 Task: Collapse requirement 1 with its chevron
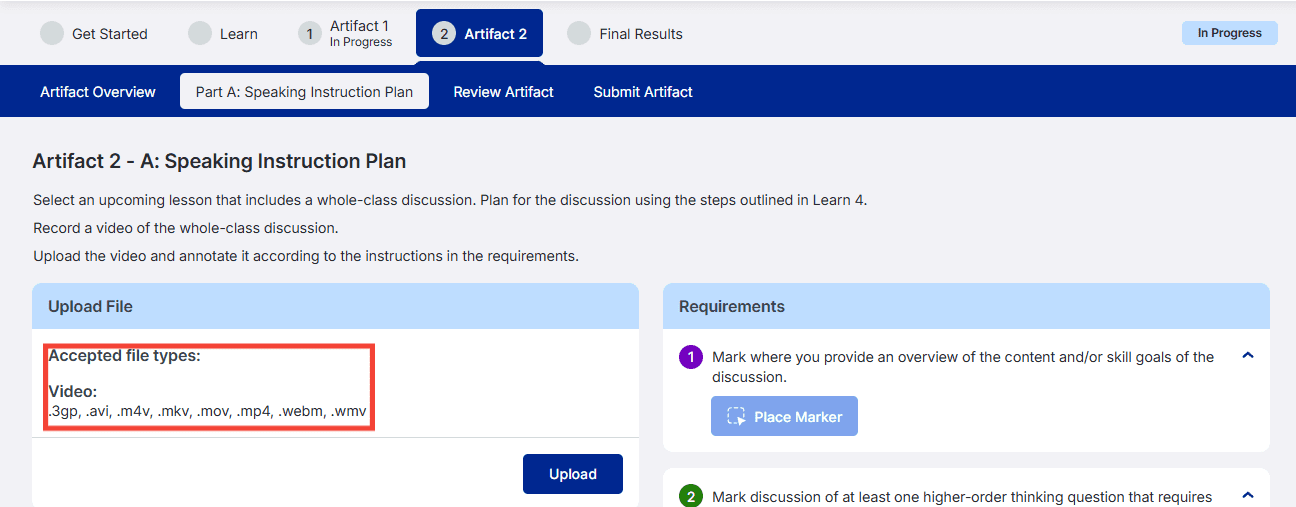click(1247, 355)
